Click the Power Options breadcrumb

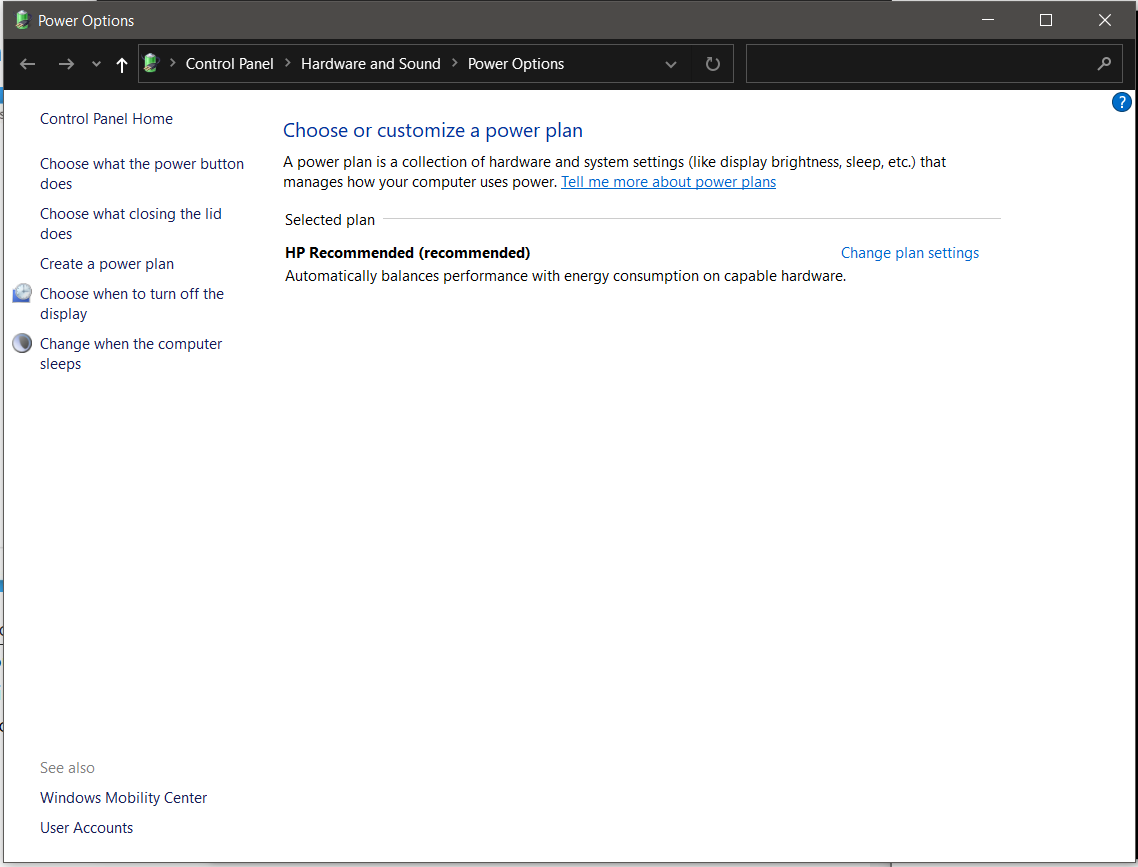515,64
